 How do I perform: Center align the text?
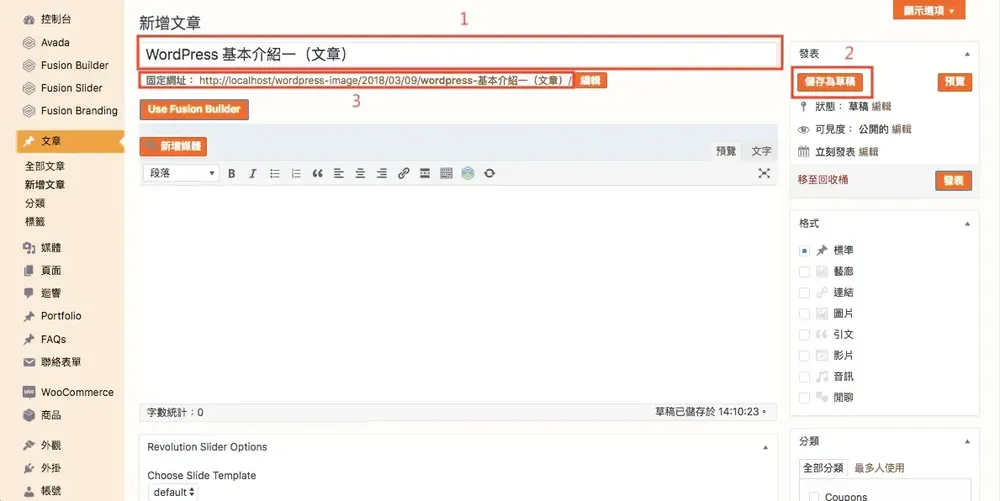pos(360,173)
